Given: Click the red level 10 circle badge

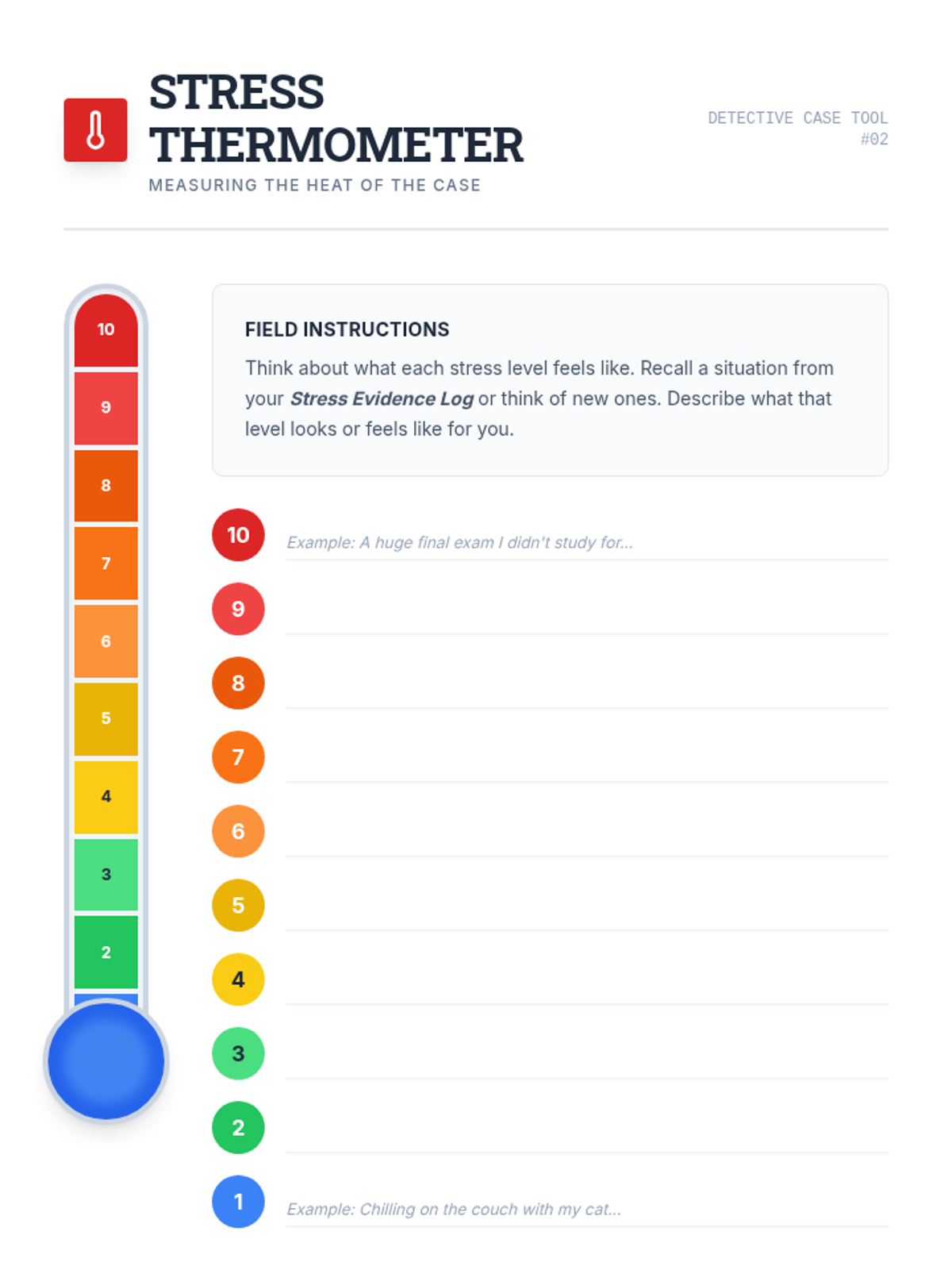Looking at the screenshot, I should (x=238, y=535).
